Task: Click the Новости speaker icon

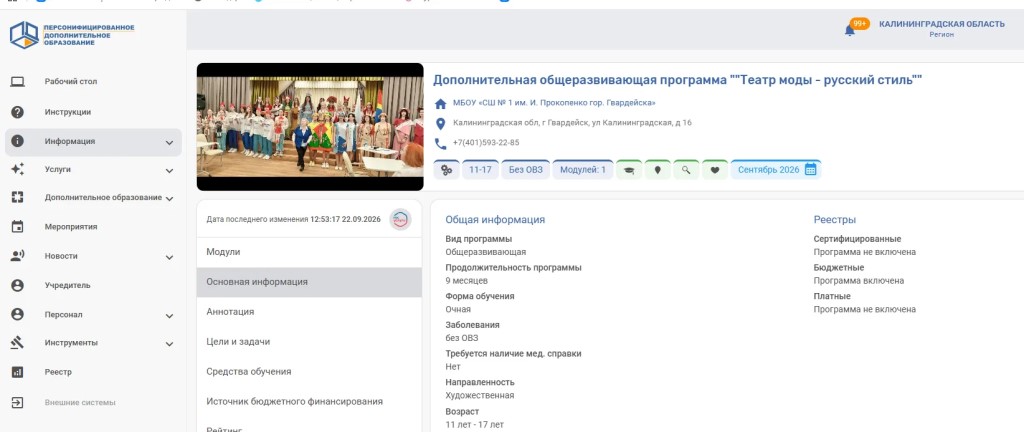Action: pos(18,256)
